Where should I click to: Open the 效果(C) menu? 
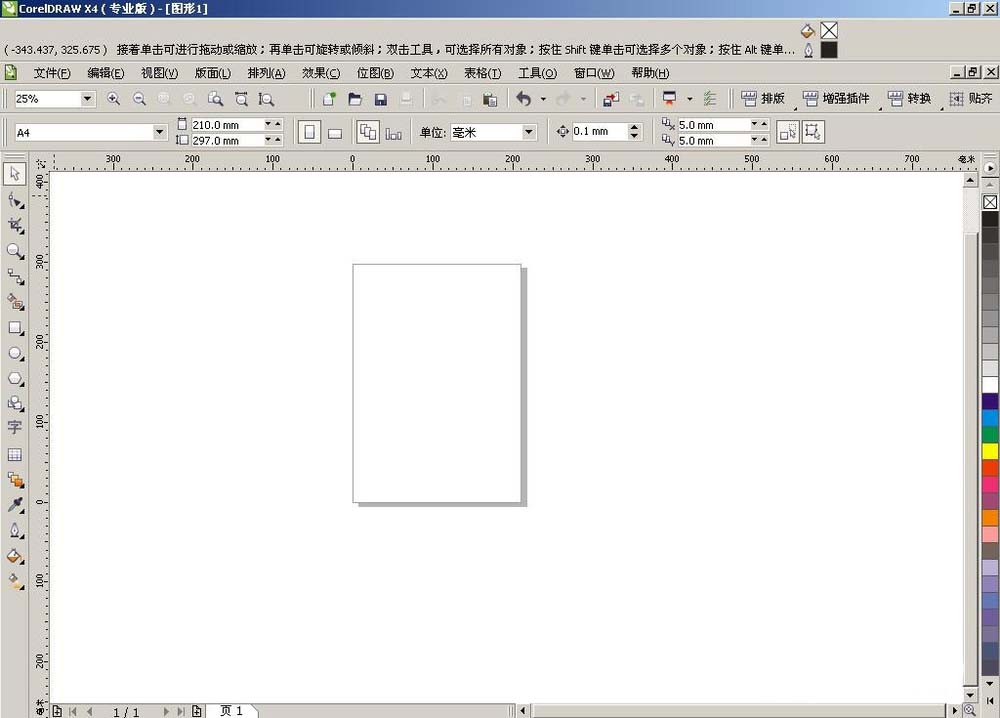click(x=321, y=73)
